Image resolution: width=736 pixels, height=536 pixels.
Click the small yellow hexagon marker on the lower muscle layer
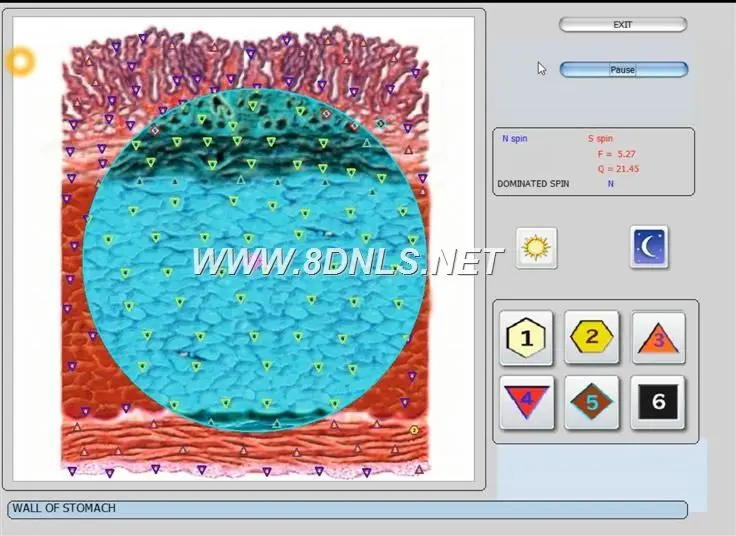pyautogui.click(x=414, y=430)
